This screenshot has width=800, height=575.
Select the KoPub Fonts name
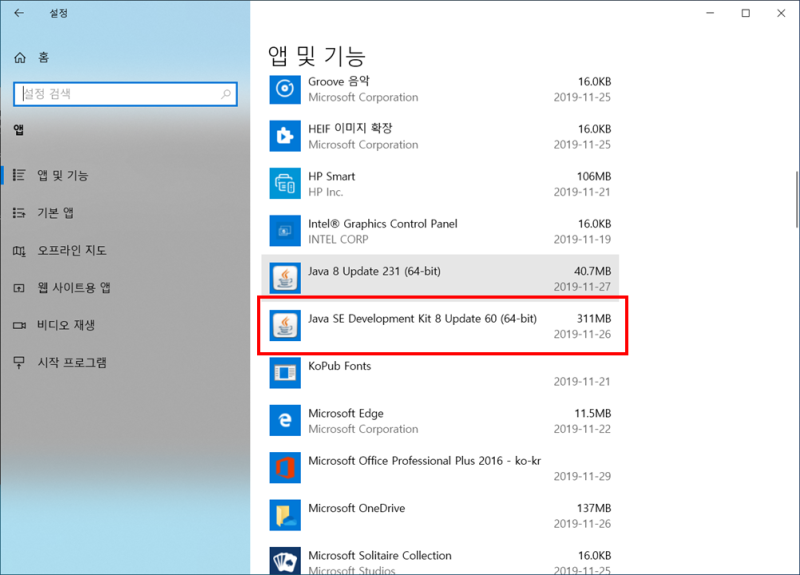339,366
